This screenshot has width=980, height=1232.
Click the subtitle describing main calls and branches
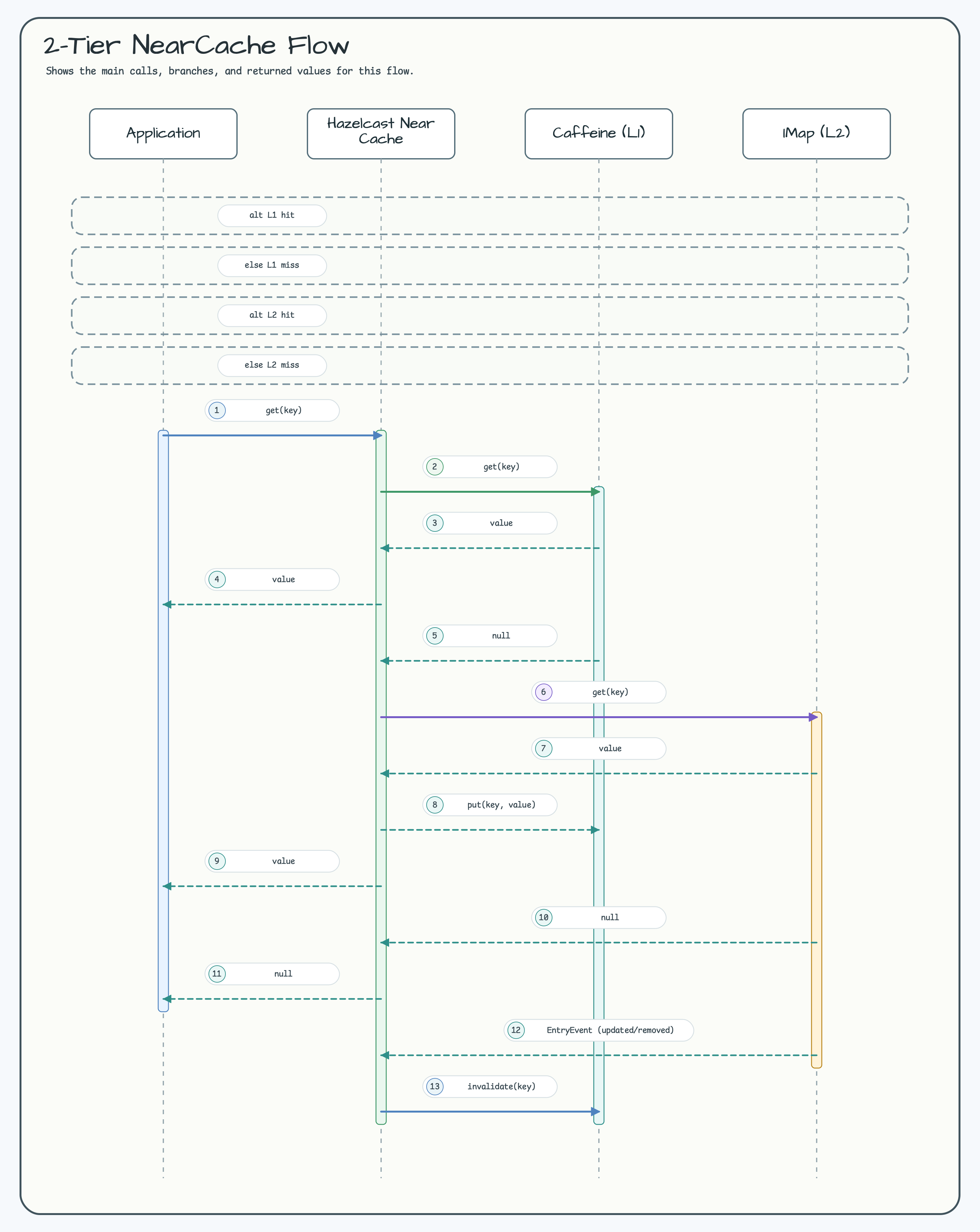[229, 71]
